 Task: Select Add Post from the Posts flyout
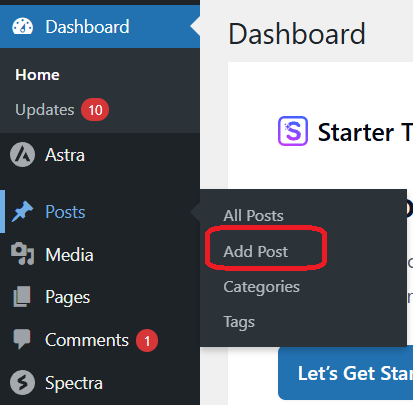coord(256,251)
